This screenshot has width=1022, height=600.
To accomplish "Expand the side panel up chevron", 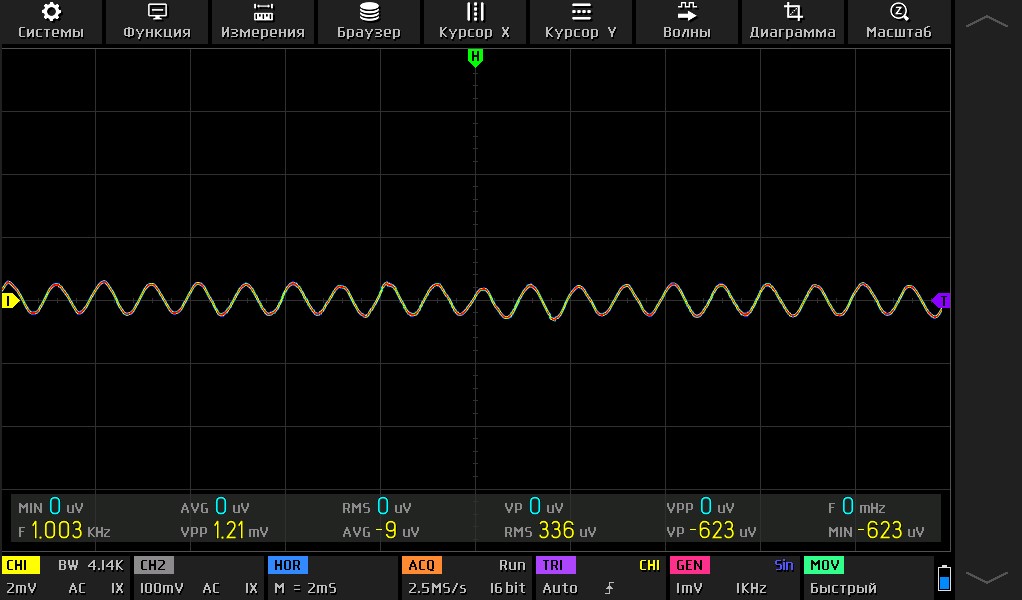I will point(987,21).
